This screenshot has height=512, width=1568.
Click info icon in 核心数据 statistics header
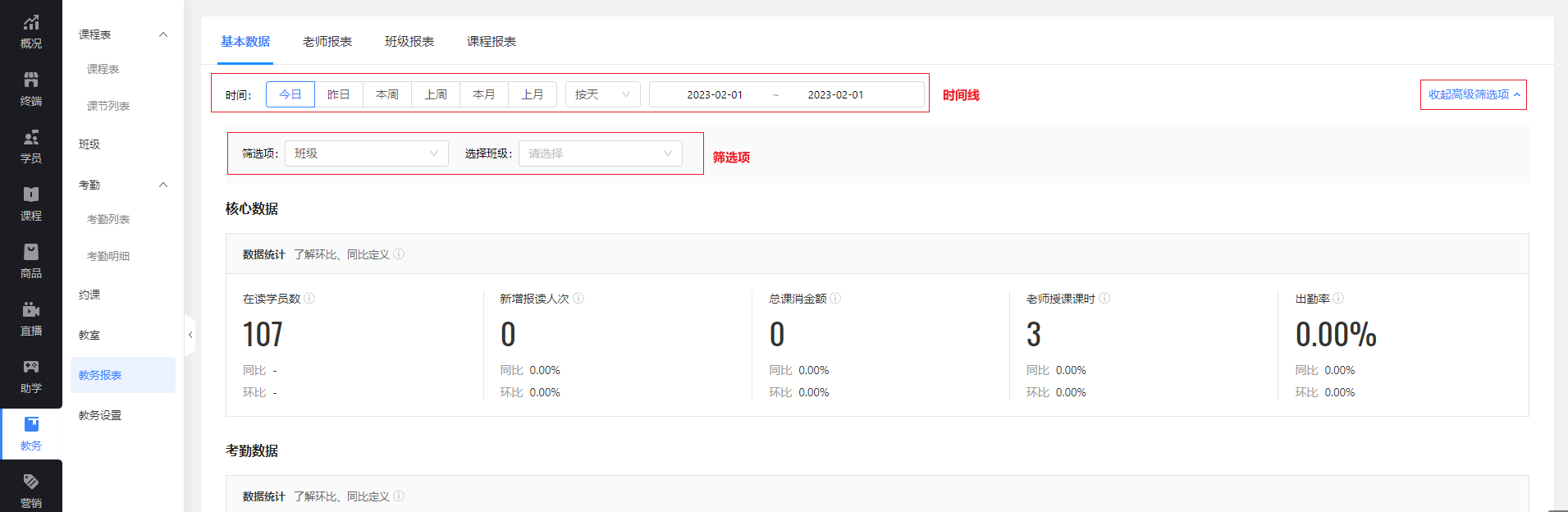click(x=399, y=254)
